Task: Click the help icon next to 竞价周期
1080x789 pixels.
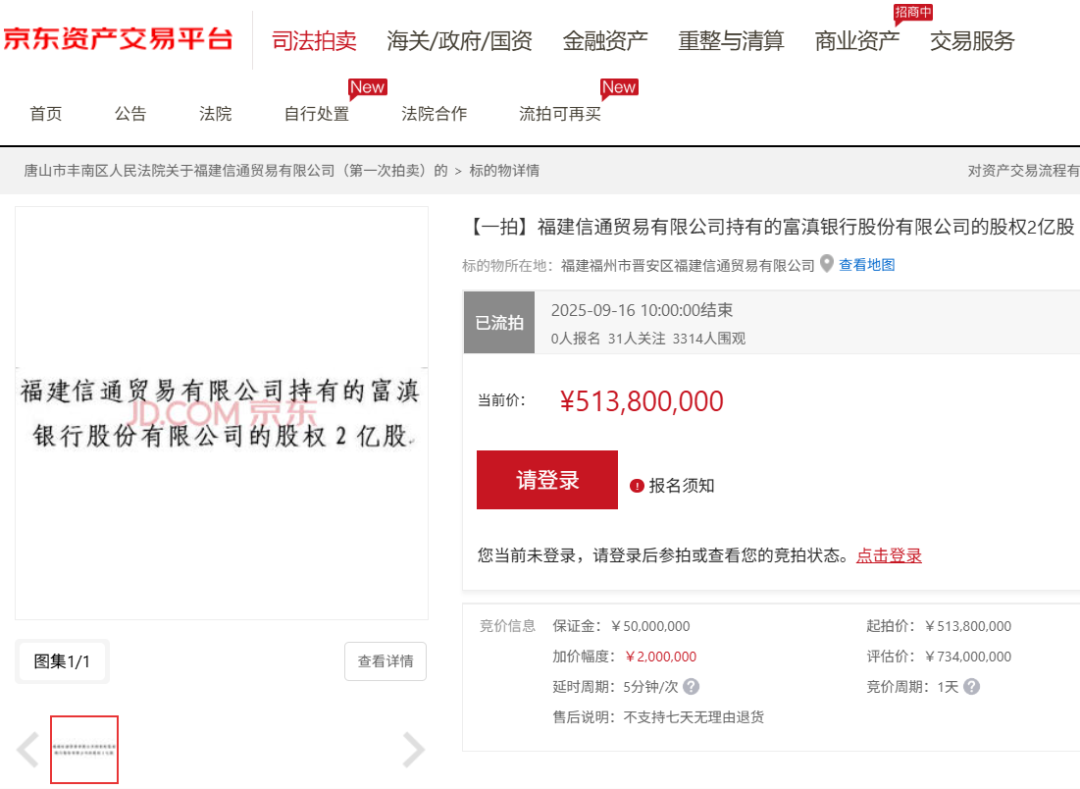Action: pyautogui.click(x=971, y=686)
